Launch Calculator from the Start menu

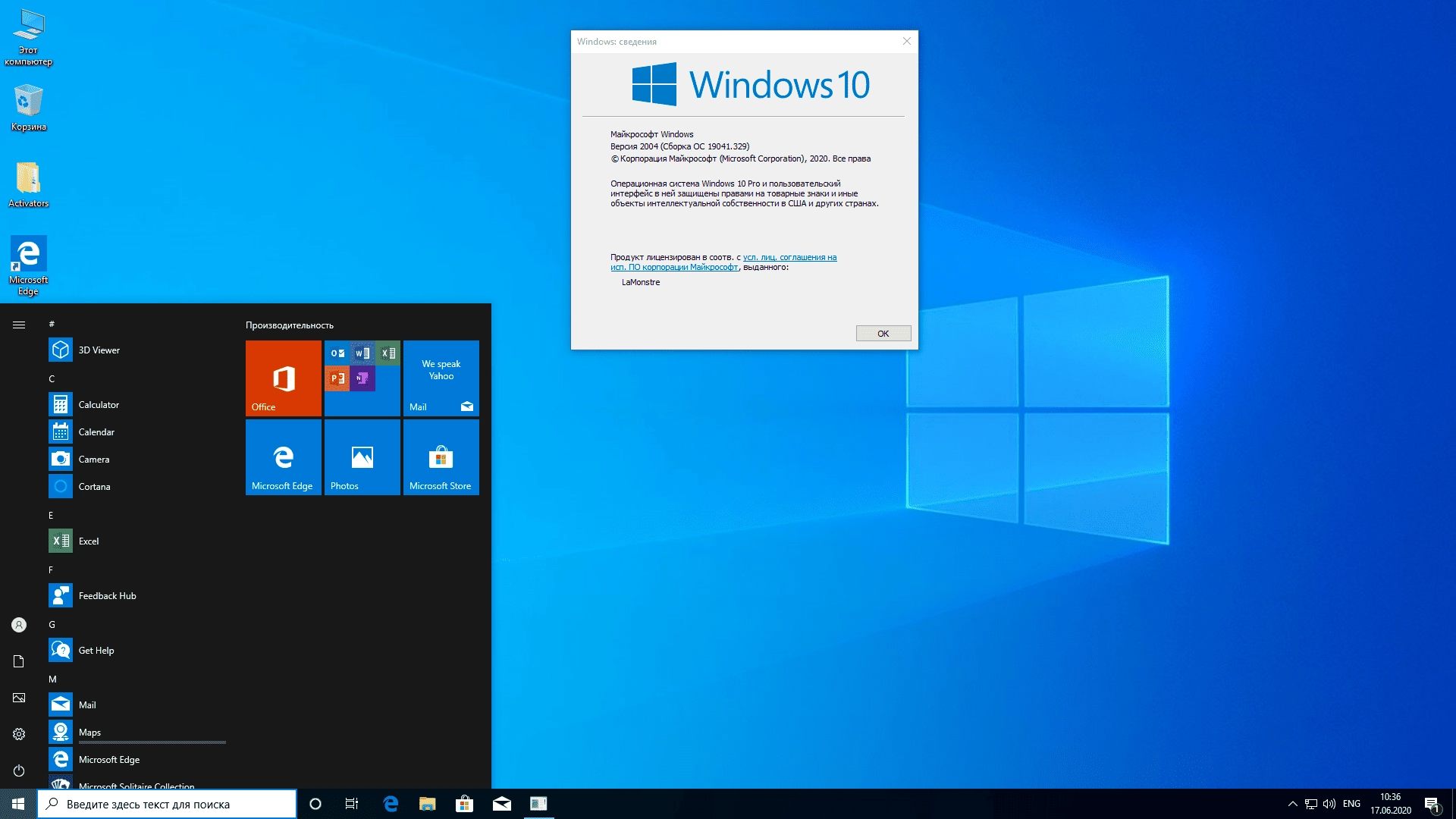[137, 405]
